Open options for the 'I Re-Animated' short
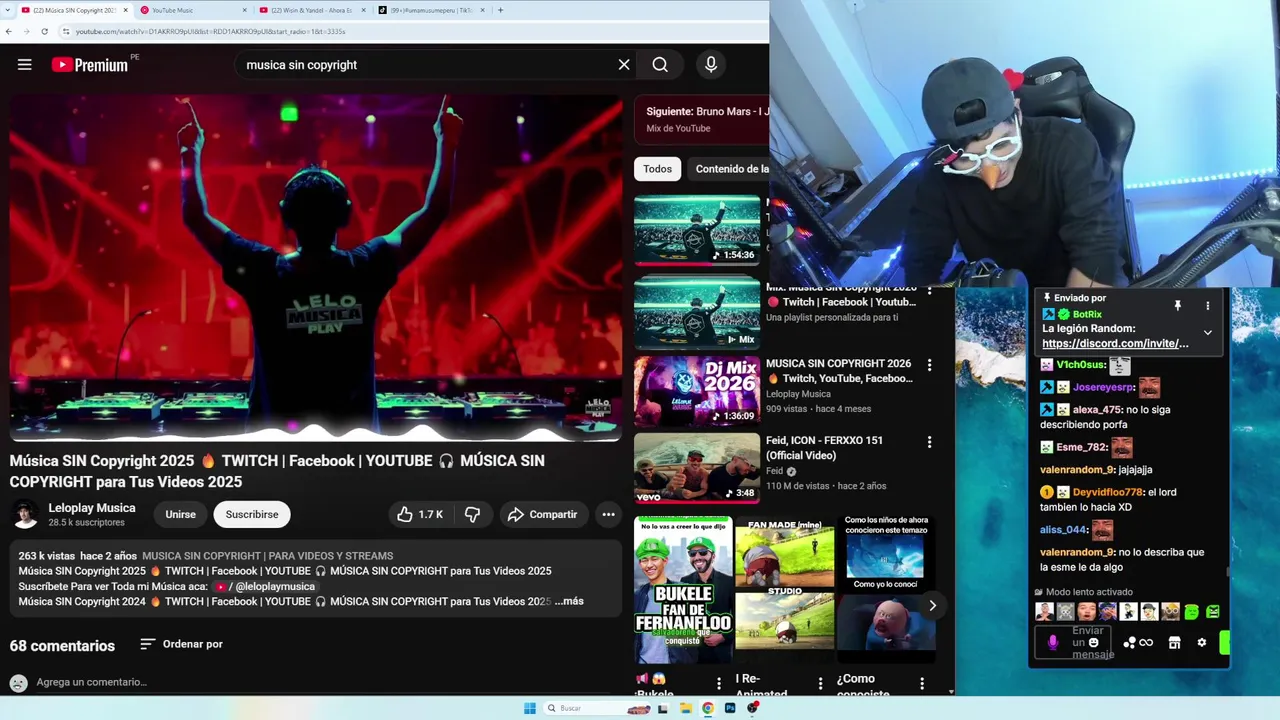1280x720 pixels. (820, 684)
